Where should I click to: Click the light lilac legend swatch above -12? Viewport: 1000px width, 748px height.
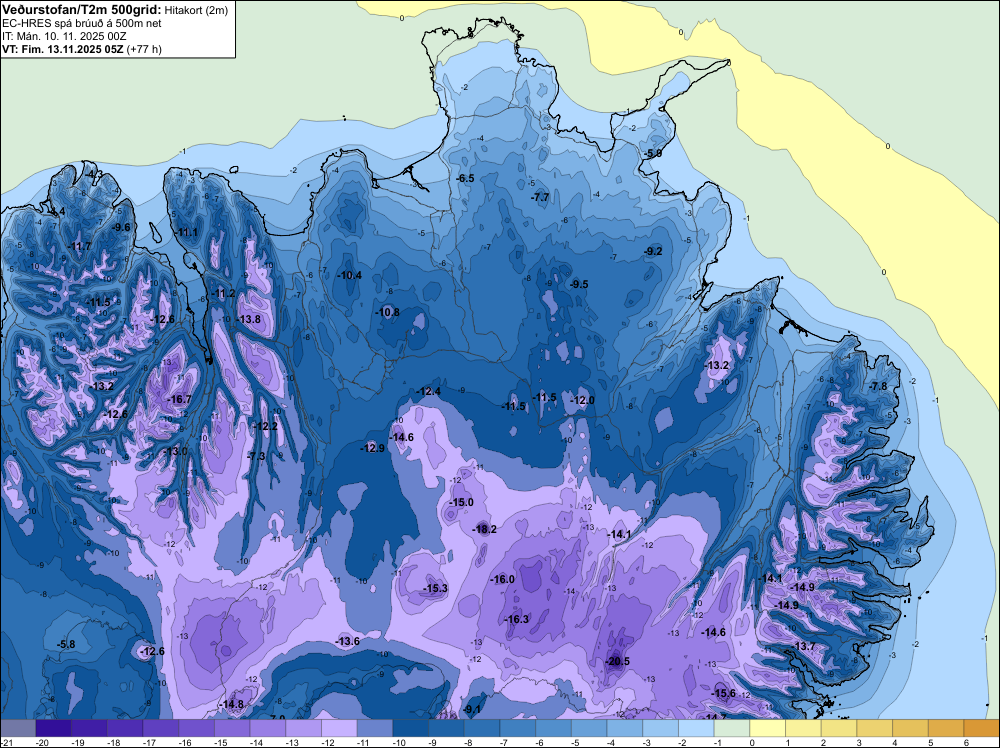[339, 728]
